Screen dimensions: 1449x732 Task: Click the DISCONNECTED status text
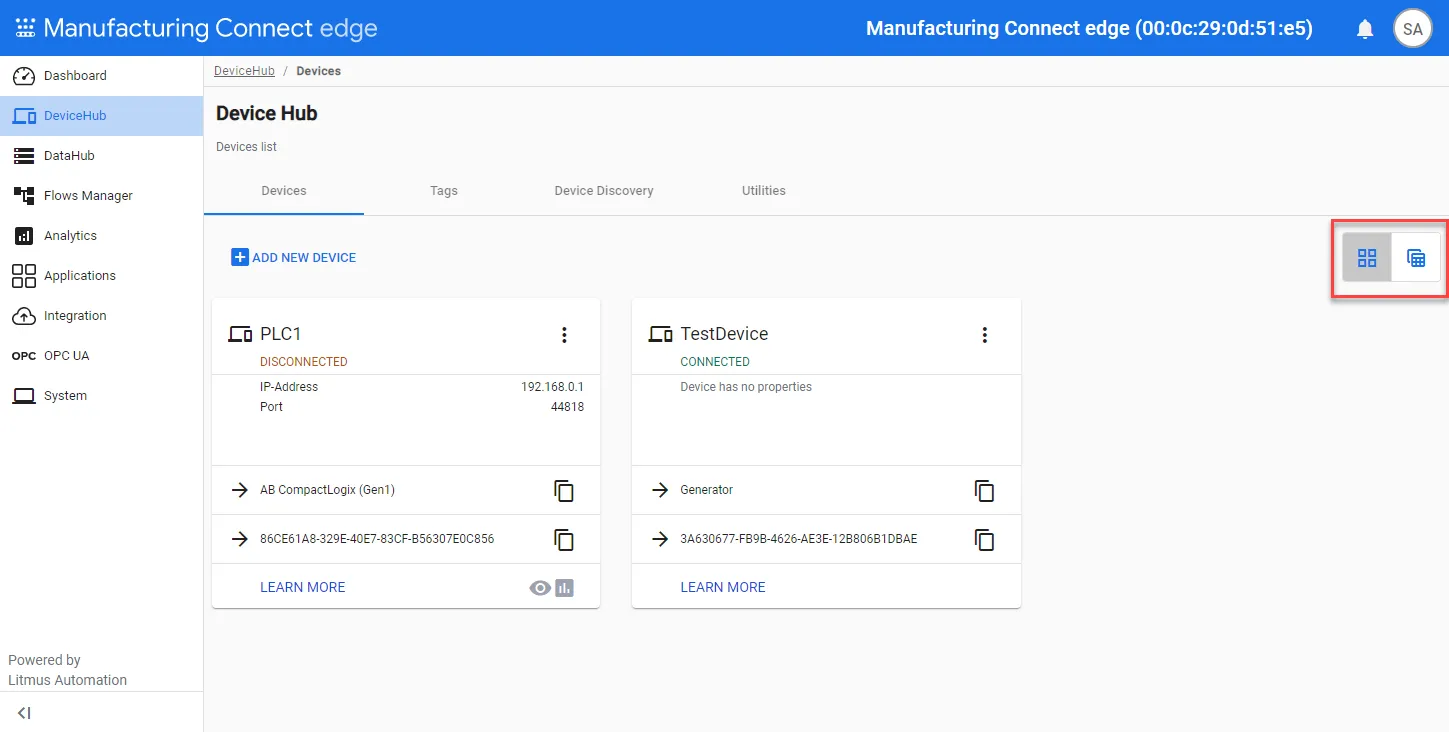point(304,362)
